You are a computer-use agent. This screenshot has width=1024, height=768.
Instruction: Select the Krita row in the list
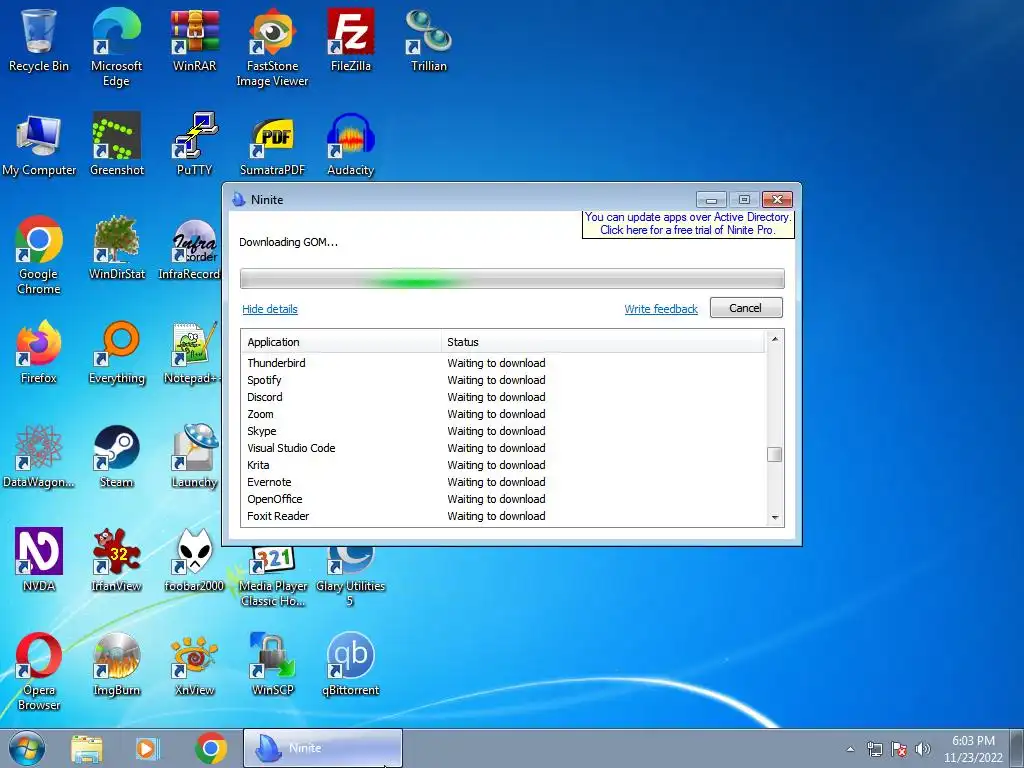click(x=504, y=464)
